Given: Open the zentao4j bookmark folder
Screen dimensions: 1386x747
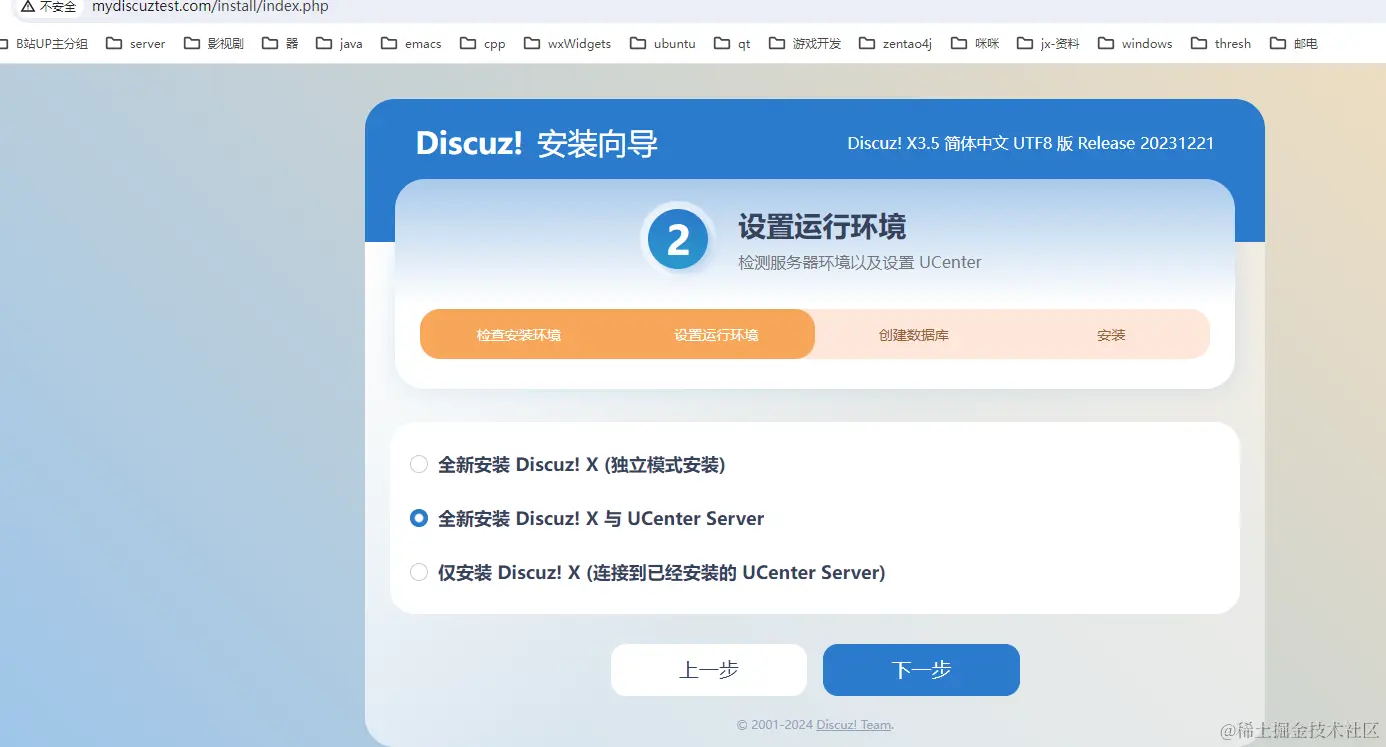Looking at the screenshot, I should tap(895, 43).
